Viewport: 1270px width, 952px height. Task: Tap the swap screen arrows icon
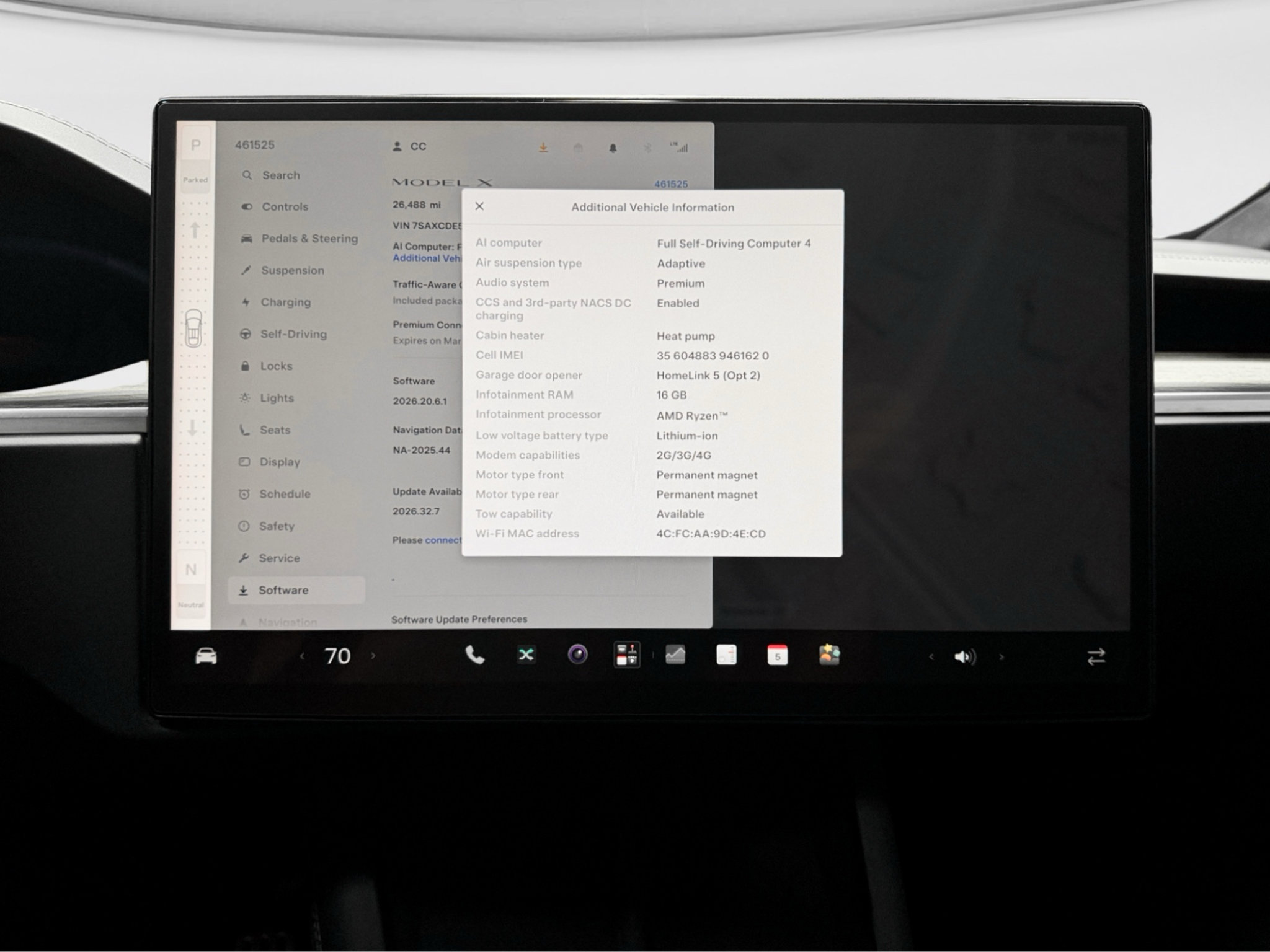[1096, 656]
